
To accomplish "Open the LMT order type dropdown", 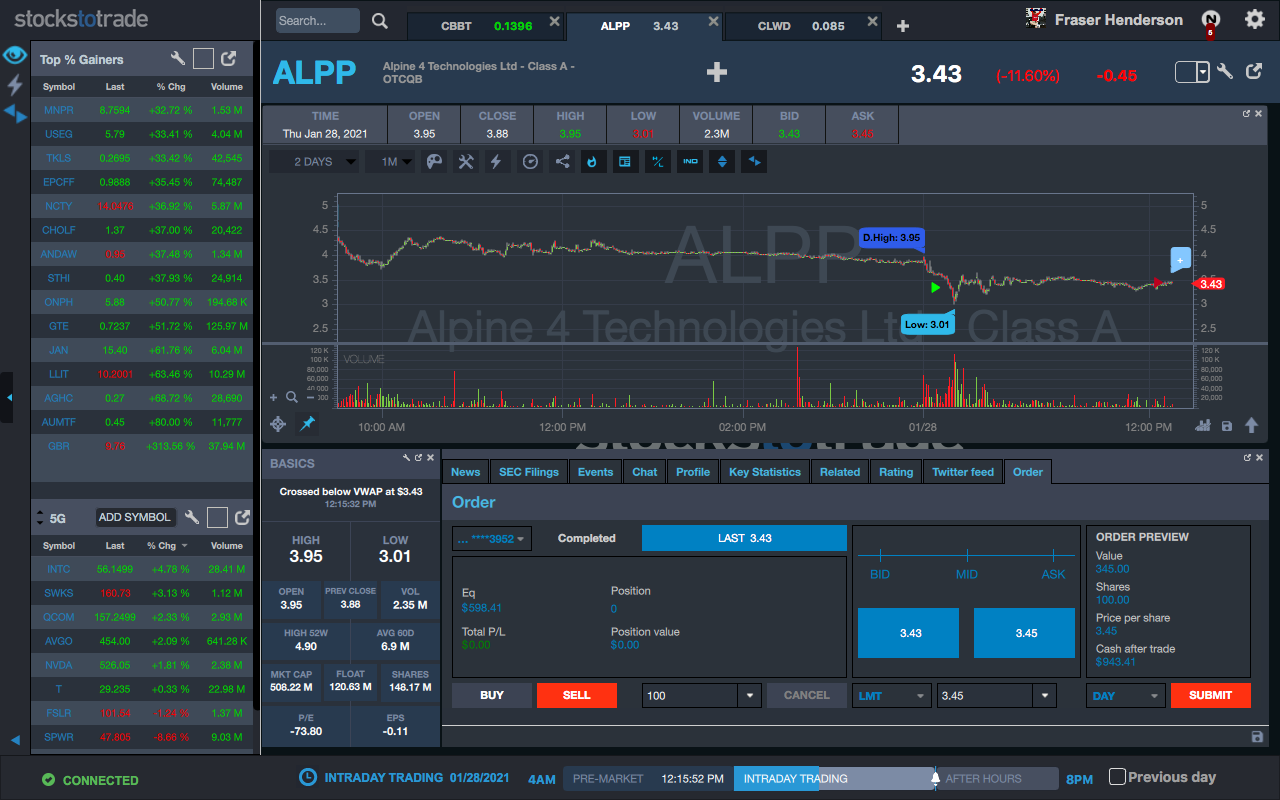I will tap(892, 695).
